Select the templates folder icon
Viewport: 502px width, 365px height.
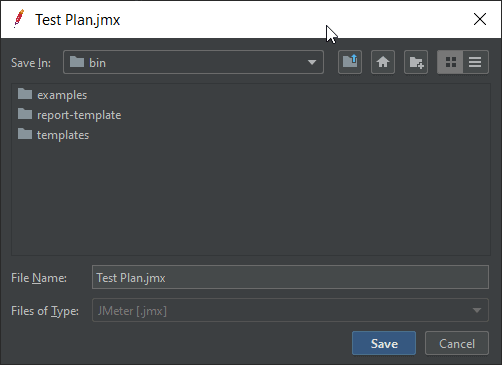[25, 134]
